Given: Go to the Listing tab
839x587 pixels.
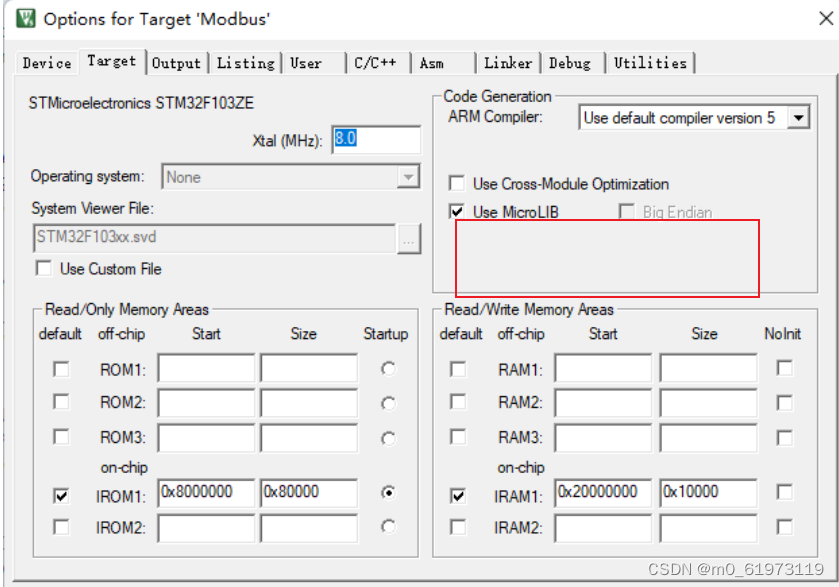Looking at the screenshot, I should click(245, 63).
